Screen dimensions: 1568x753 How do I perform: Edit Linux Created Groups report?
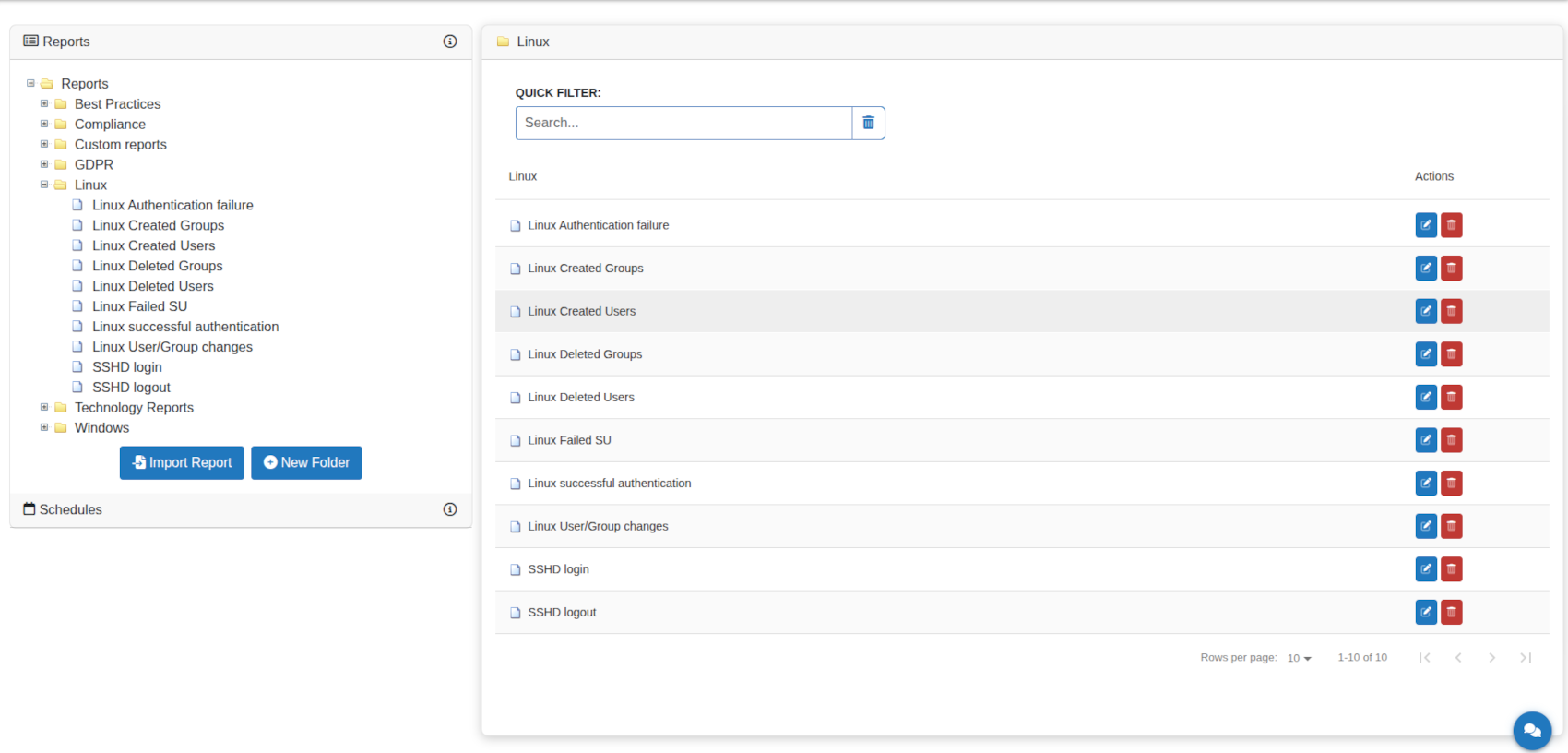click(x=1426, y=269)
